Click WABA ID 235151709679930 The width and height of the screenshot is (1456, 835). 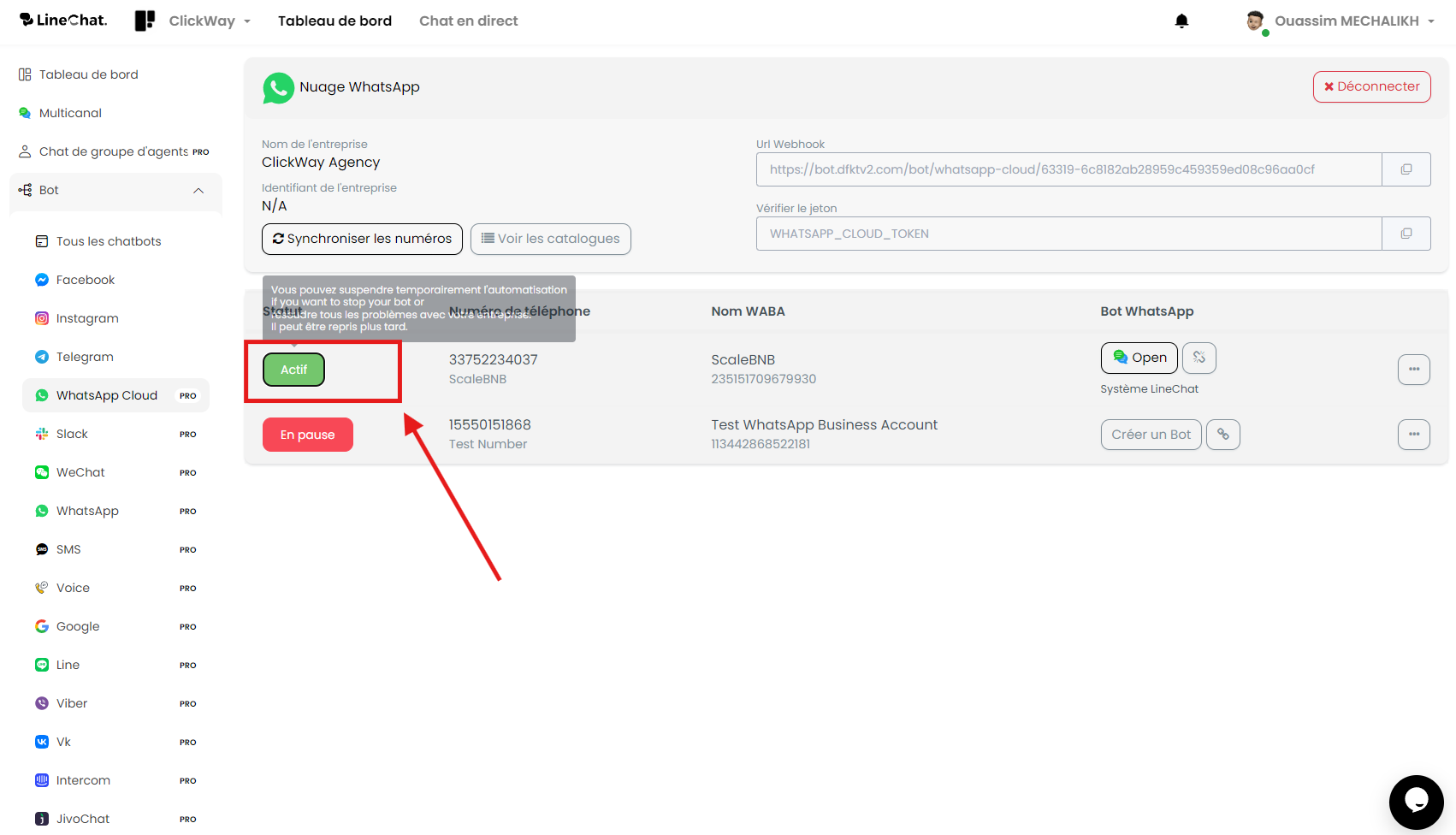click(763, 379)
